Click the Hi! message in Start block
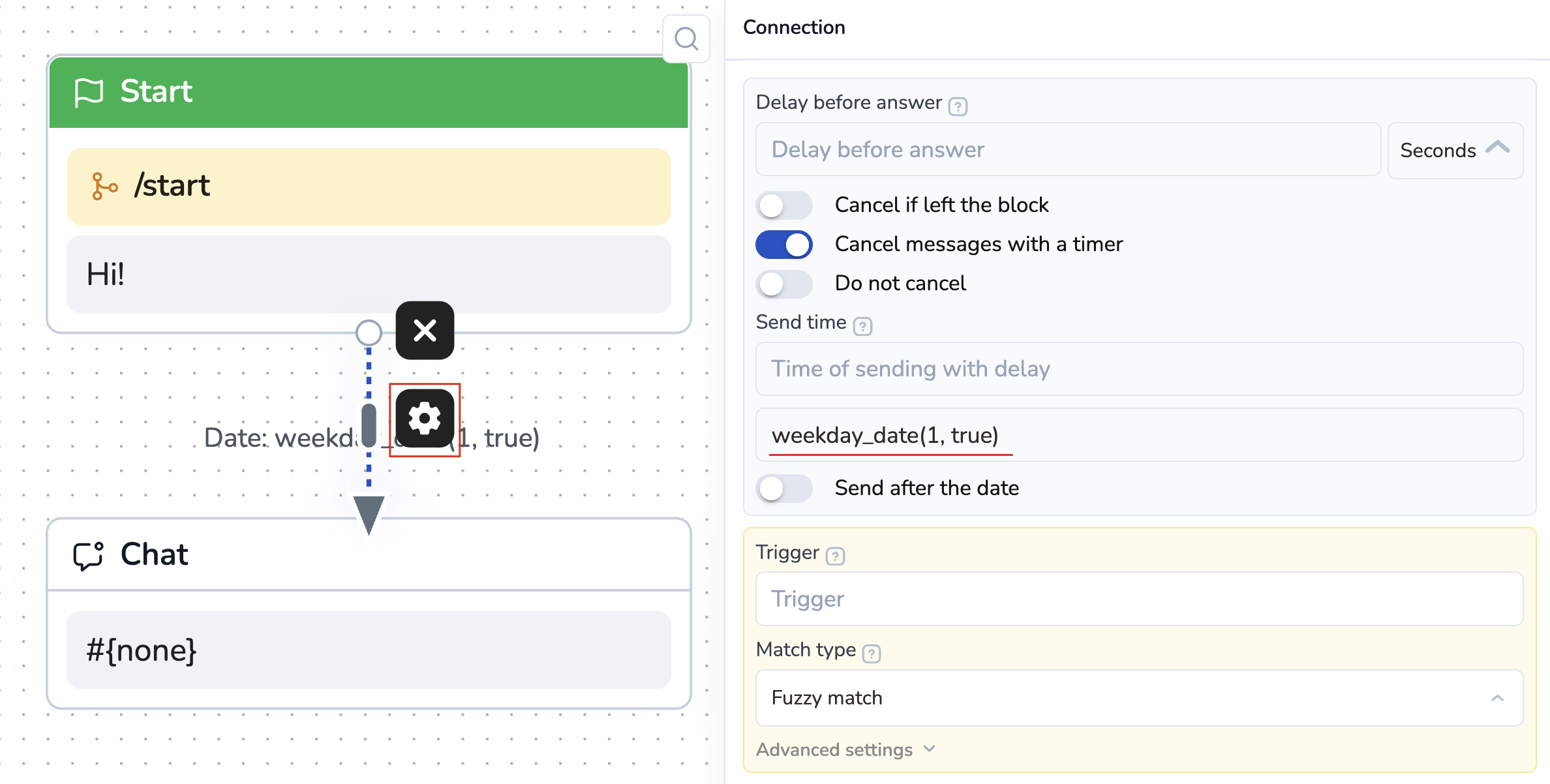Image resolution: width=1550 pixels, height=784 pixels. (369, 275)
